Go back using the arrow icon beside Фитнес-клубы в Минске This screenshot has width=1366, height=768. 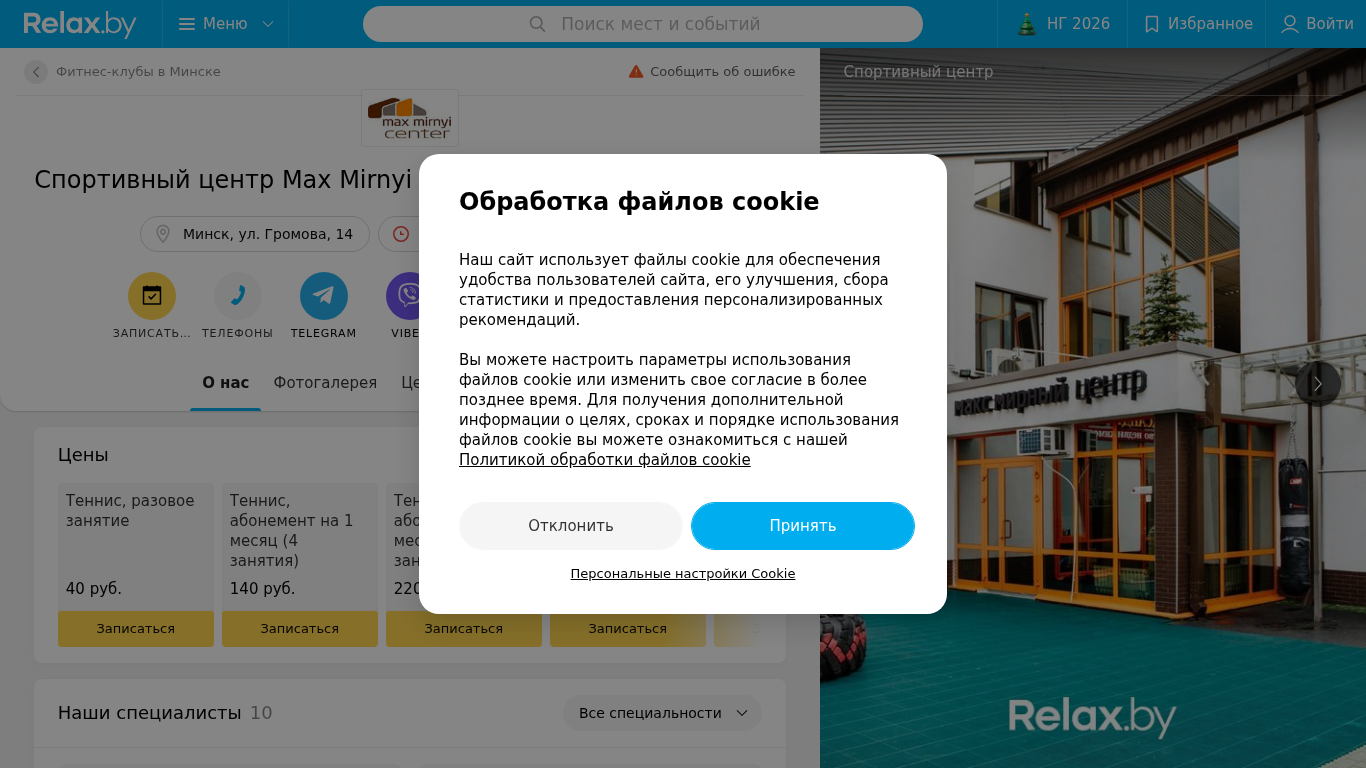tap(36, 72)
